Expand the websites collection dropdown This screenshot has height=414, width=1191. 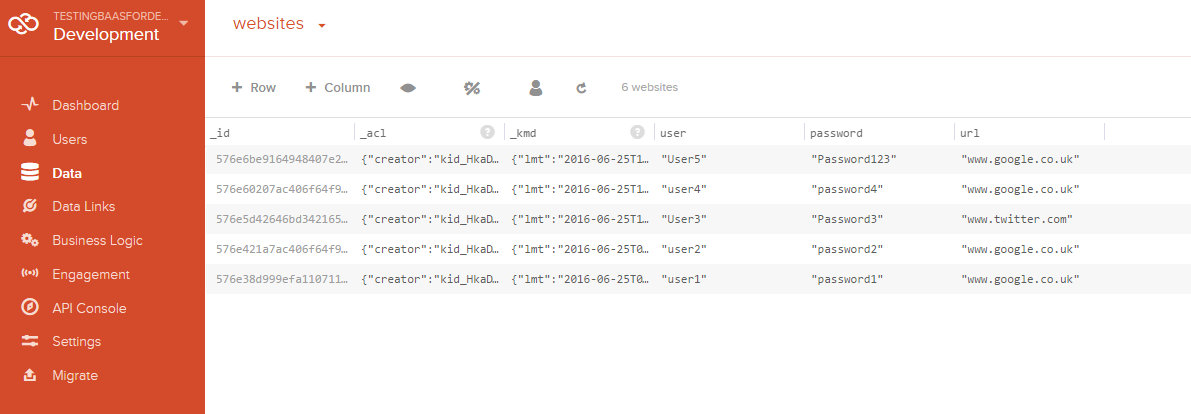pos(322,26)
